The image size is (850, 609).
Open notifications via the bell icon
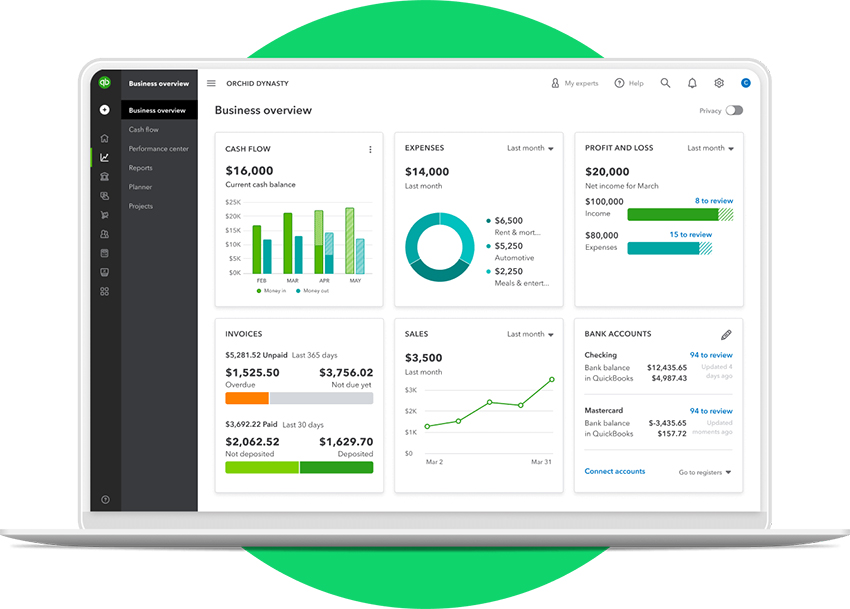[x=692, y=83]
